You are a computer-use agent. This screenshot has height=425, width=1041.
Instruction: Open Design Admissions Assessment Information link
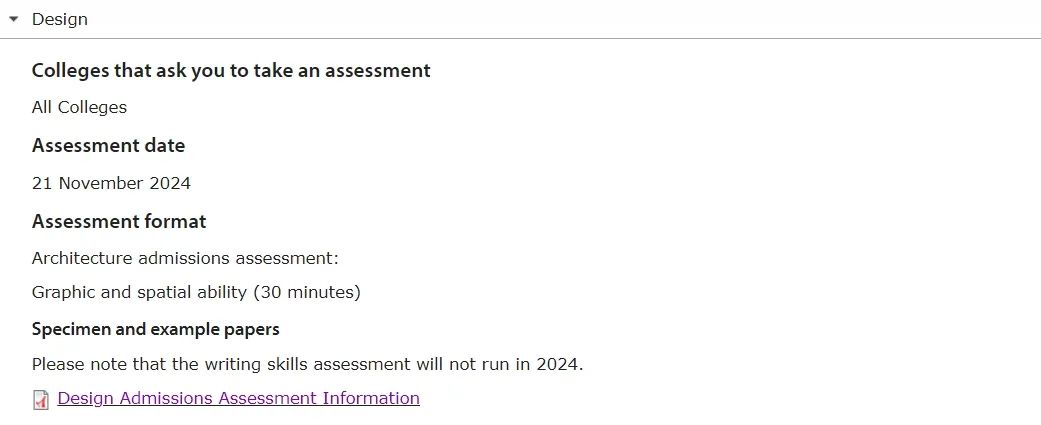pyautogui.click(x=238, y=398)
